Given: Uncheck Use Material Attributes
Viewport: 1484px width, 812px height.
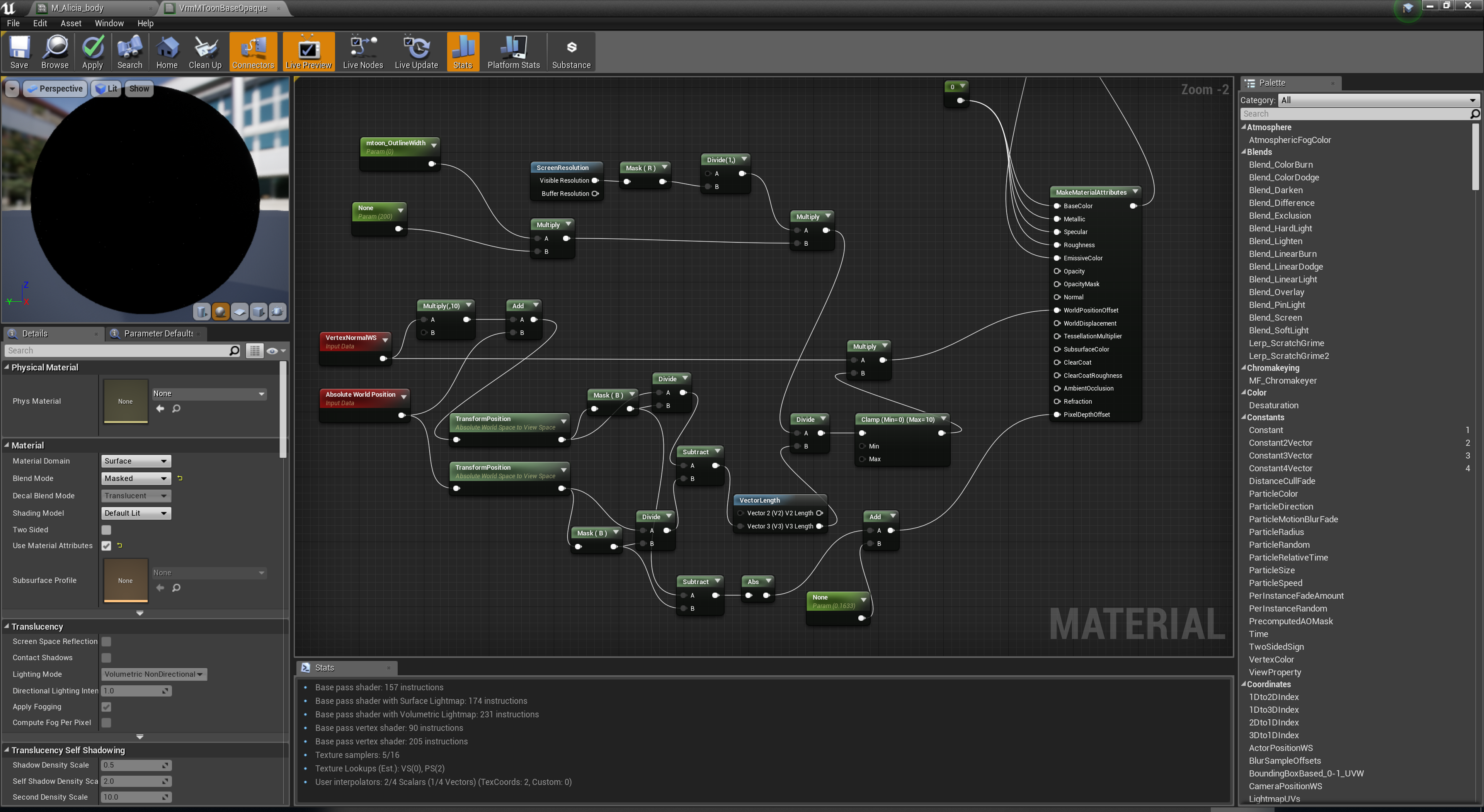Looking at the screenshot, I should 107,546.
